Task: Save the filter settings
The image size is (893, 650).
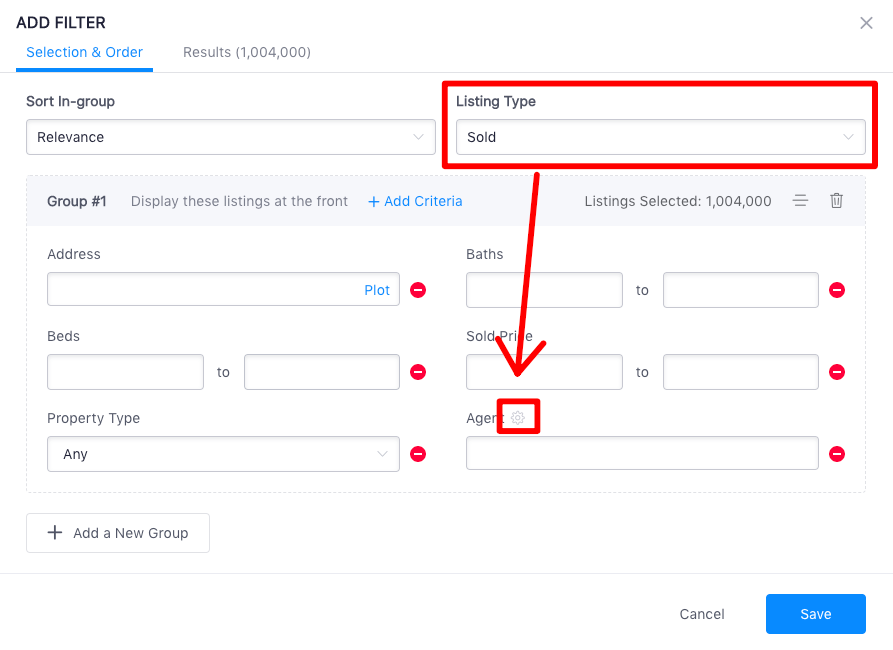Action: [816, 614]
